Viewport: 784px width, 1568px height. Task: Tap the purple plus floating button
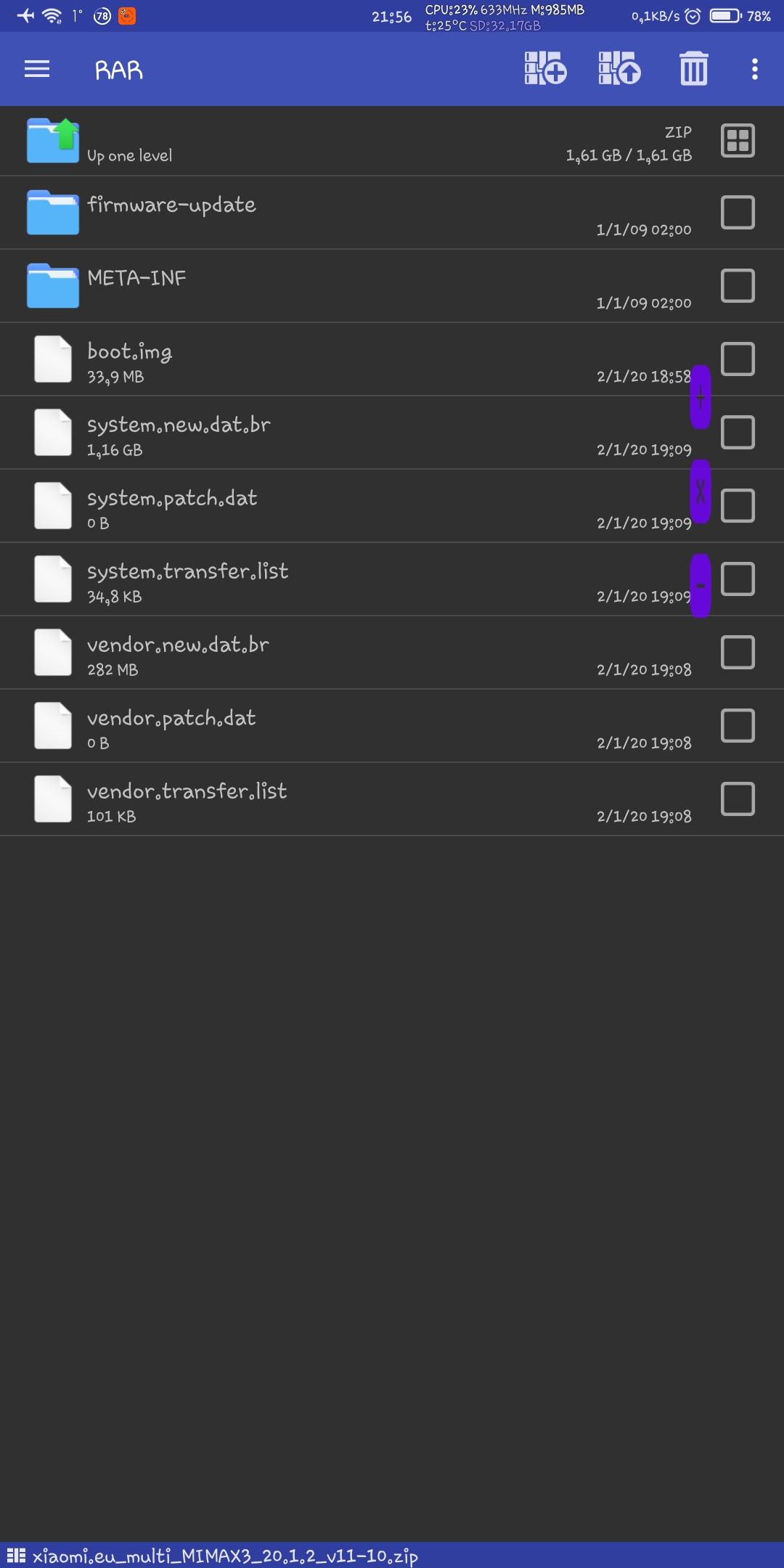701,396
